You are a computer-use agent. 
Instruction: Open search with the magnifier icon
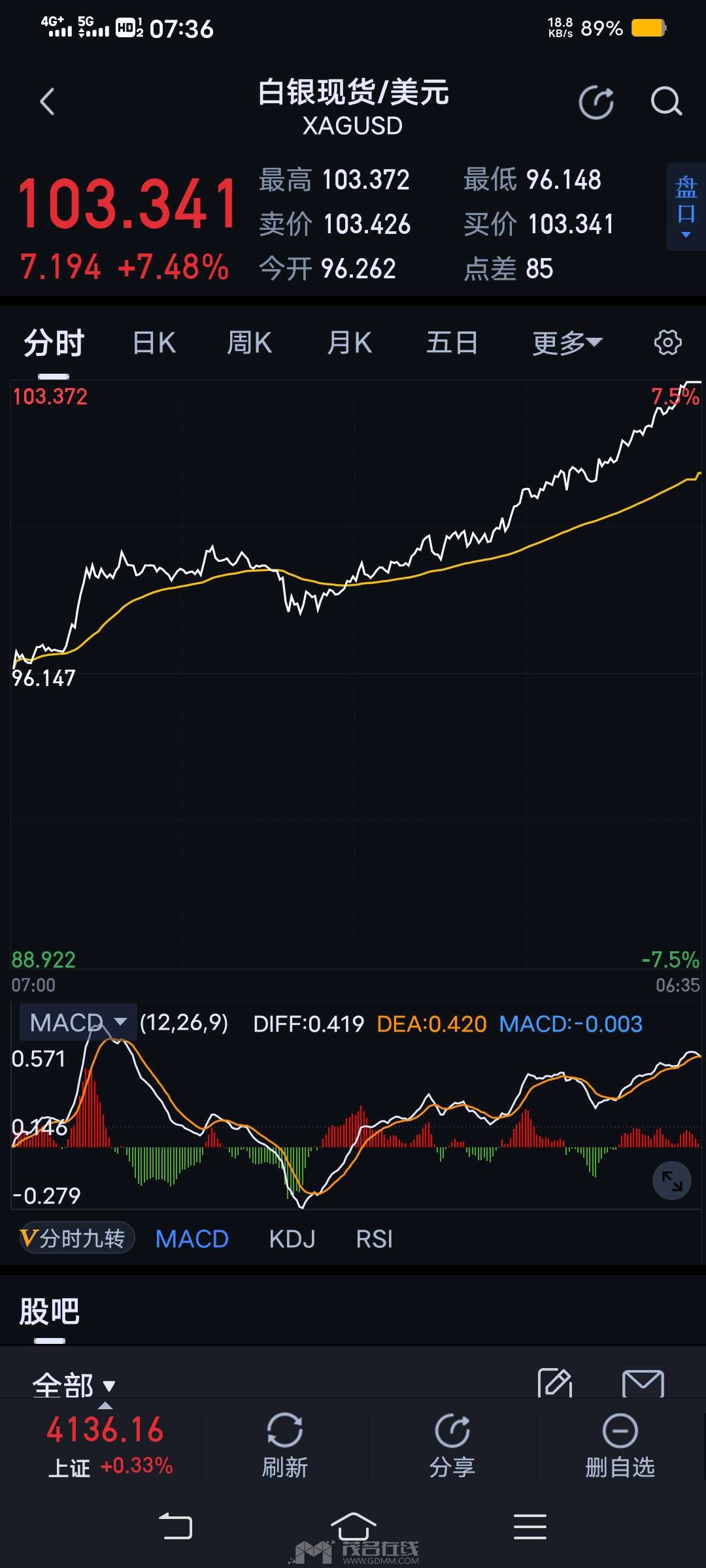point(666,102)
